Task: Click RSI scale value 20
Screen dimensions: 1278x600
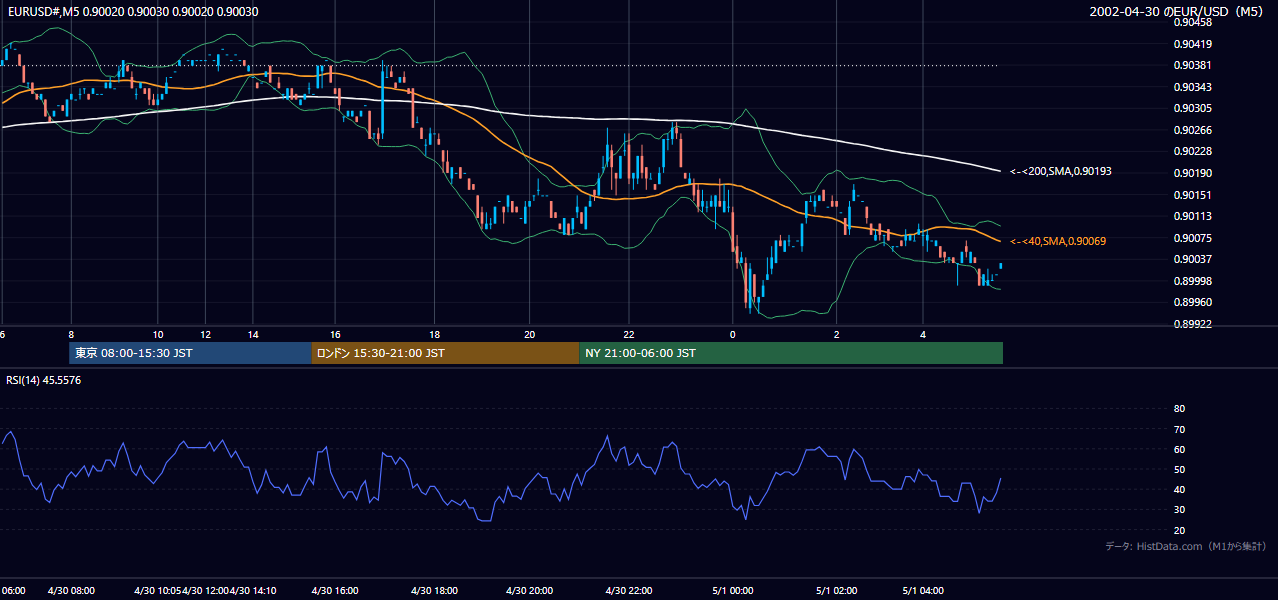Action: (x=1179, y=530)
